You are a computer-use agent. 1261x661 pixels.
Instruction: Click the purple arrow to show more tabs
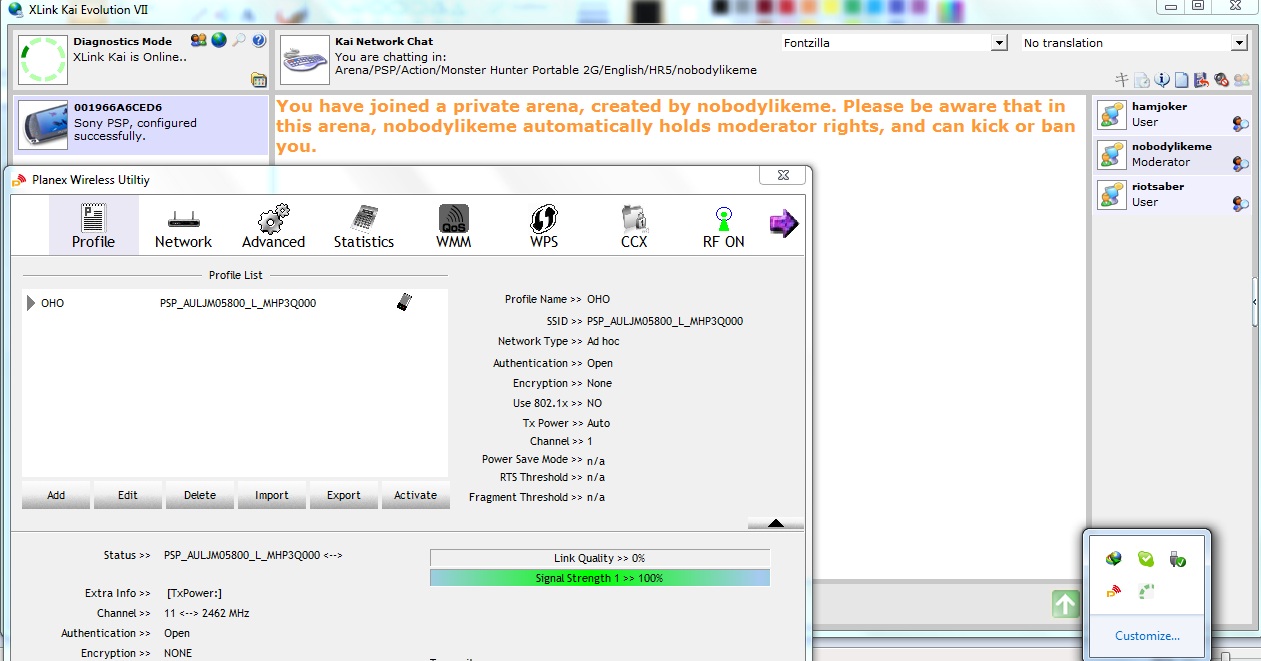coord(784,223)
